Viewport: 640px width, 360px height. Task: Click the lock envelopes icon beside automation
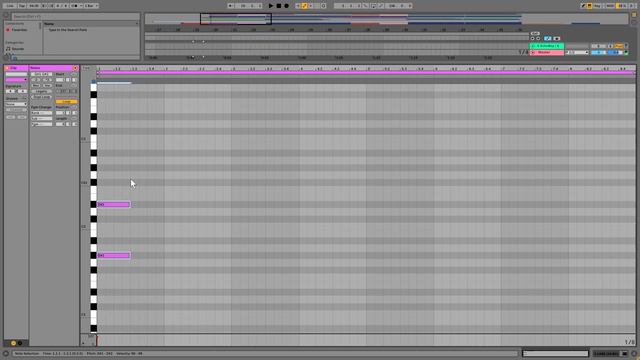tap(557, 38)
